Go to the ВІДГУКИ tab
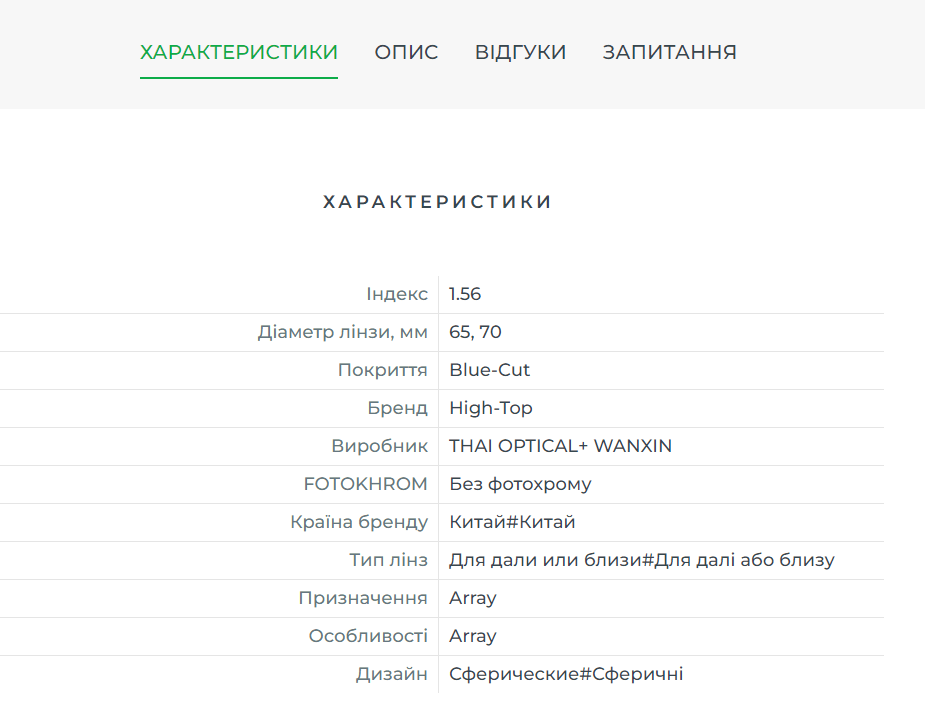Viewport: 925px width, 713px height. [520, 52]
